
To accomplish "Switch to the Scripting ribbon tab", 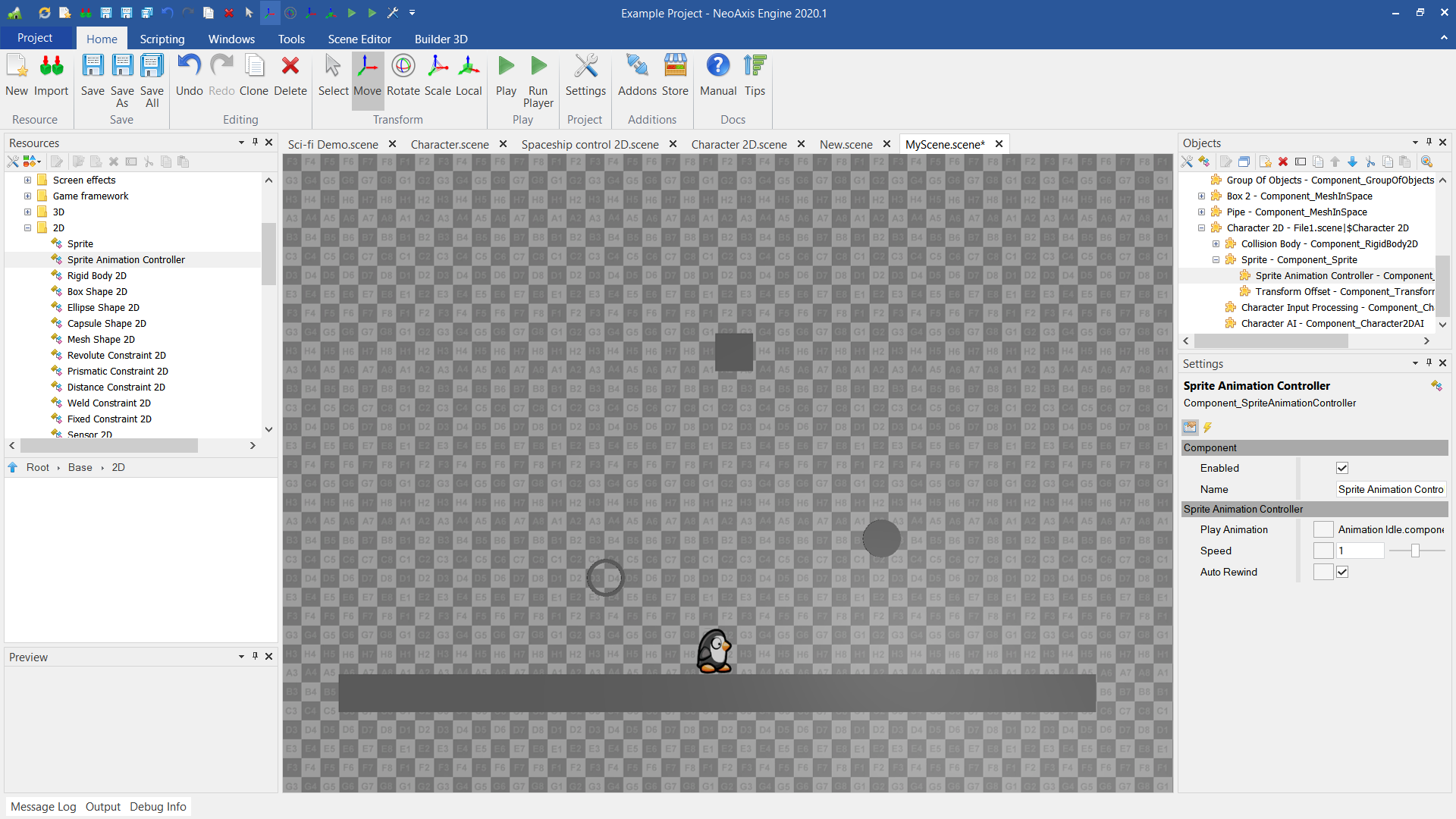I will 162,39.
